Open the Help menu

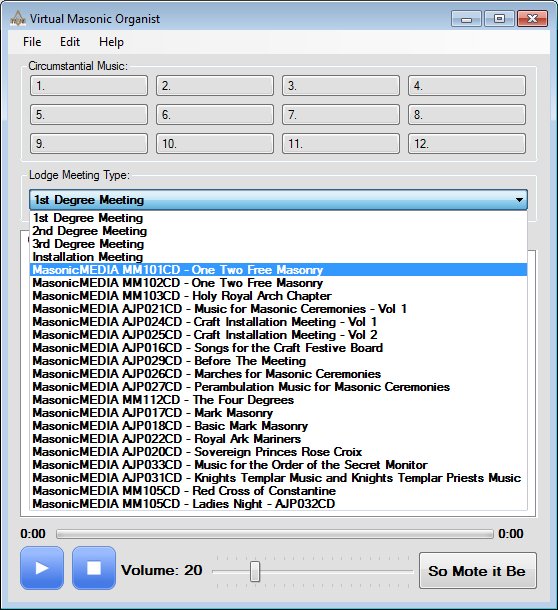point(111,42)
